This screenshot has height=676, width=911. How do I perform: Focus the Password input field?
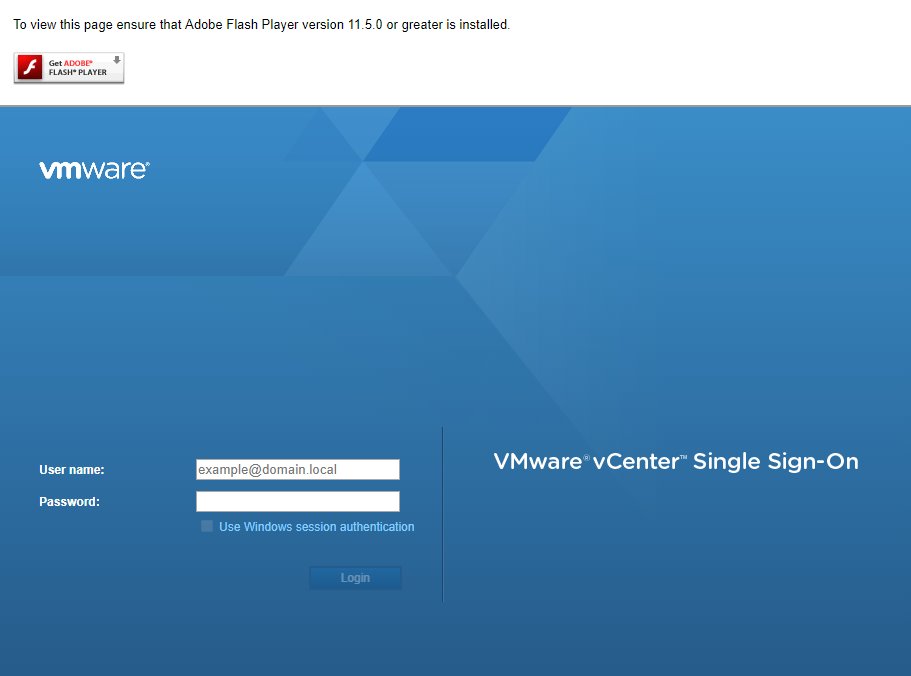coord(297,501)
